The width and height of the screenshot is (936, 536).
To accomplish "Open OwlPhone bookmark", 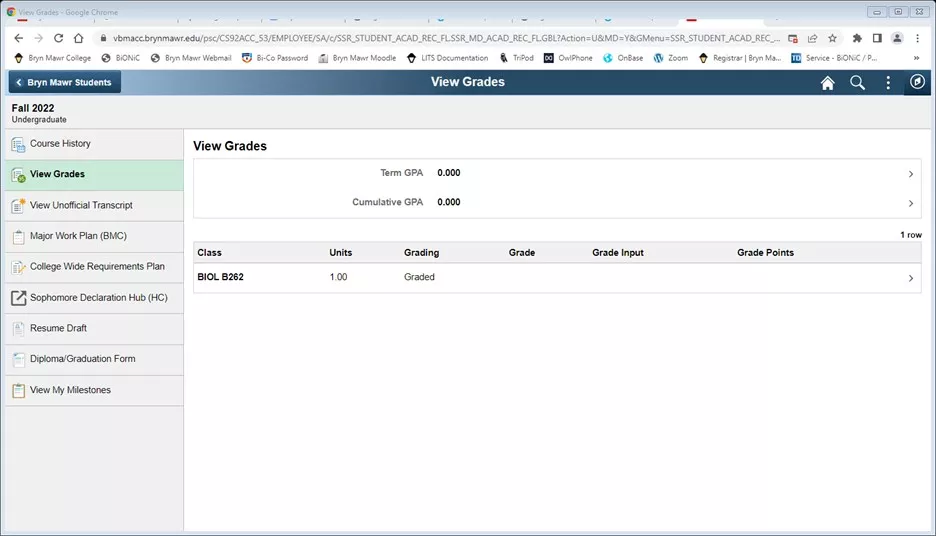I will click(x=568, y=58).
